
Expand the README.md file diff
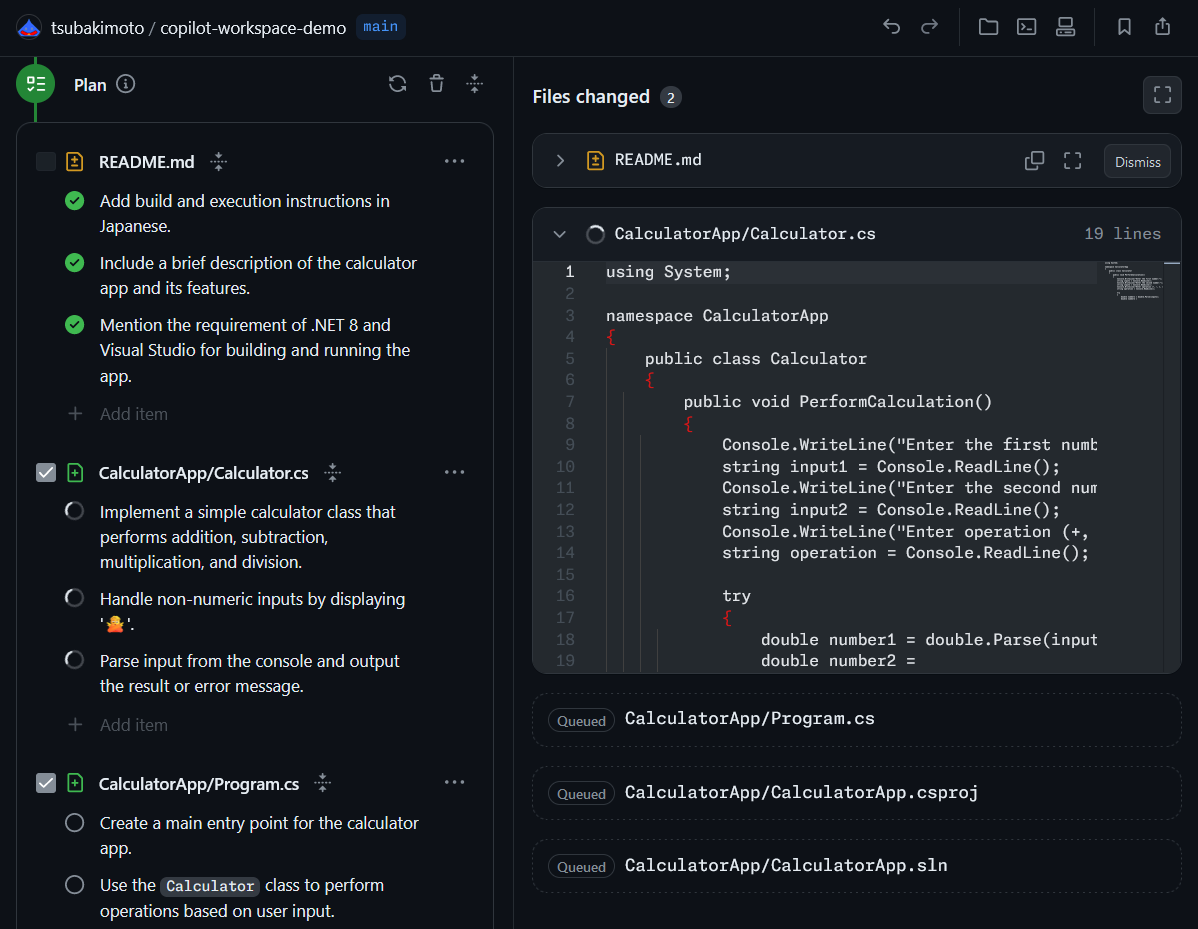coord(560,160)
